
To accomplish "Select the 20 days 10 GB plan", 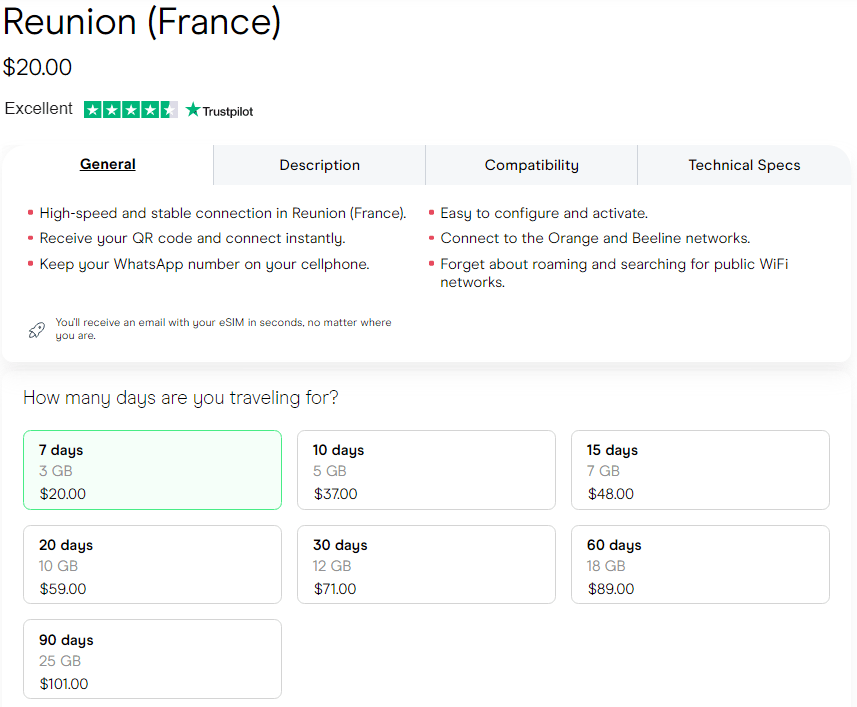I will 152,565.
